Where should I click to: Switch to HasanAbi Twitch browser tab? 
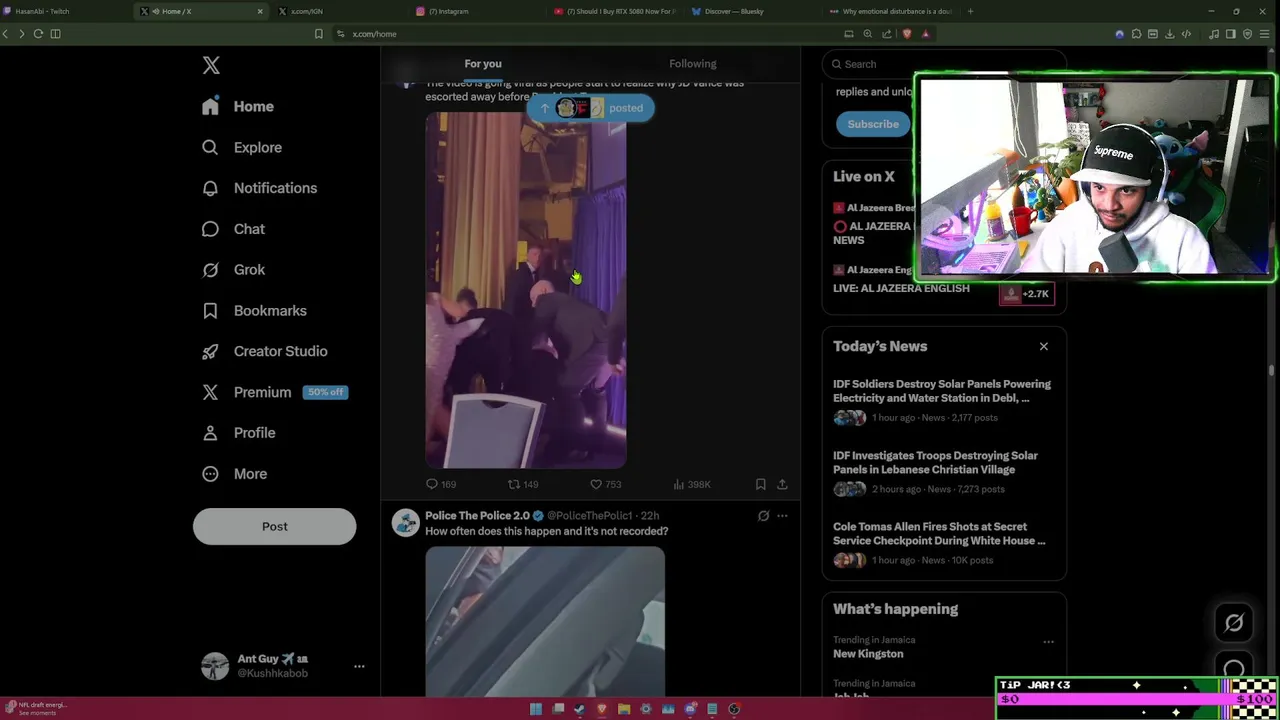pyautogui.click(x=66, y=11)
